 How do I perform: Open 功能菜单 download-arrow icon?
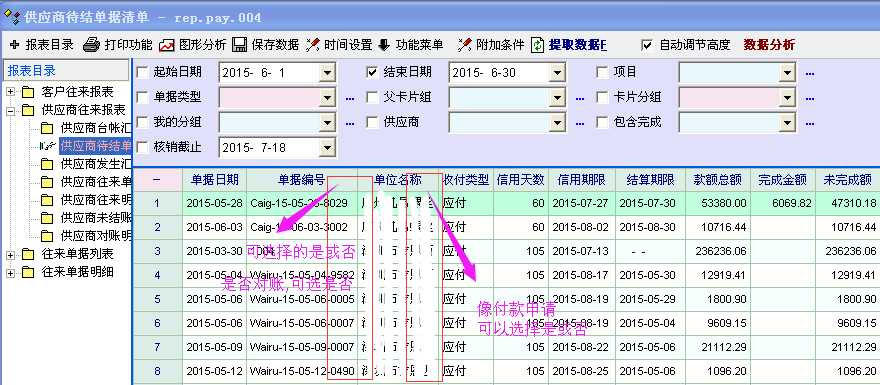tap(384, 45)
